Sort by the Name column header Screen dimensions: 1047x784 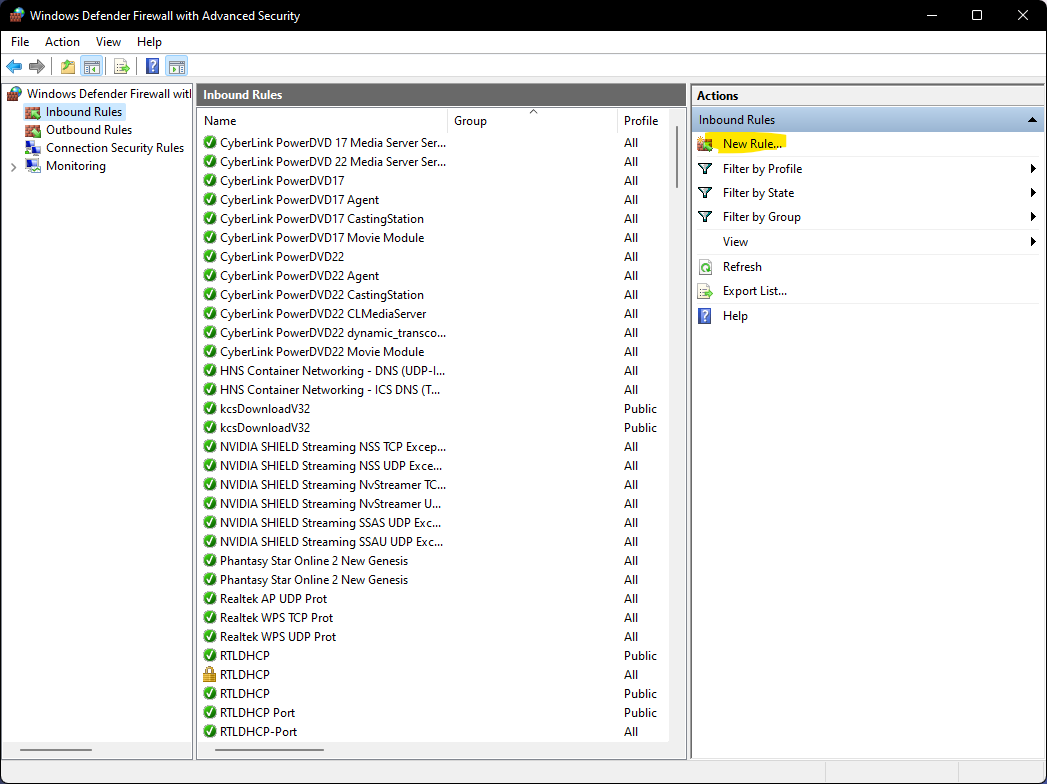[x=323, y=121]
